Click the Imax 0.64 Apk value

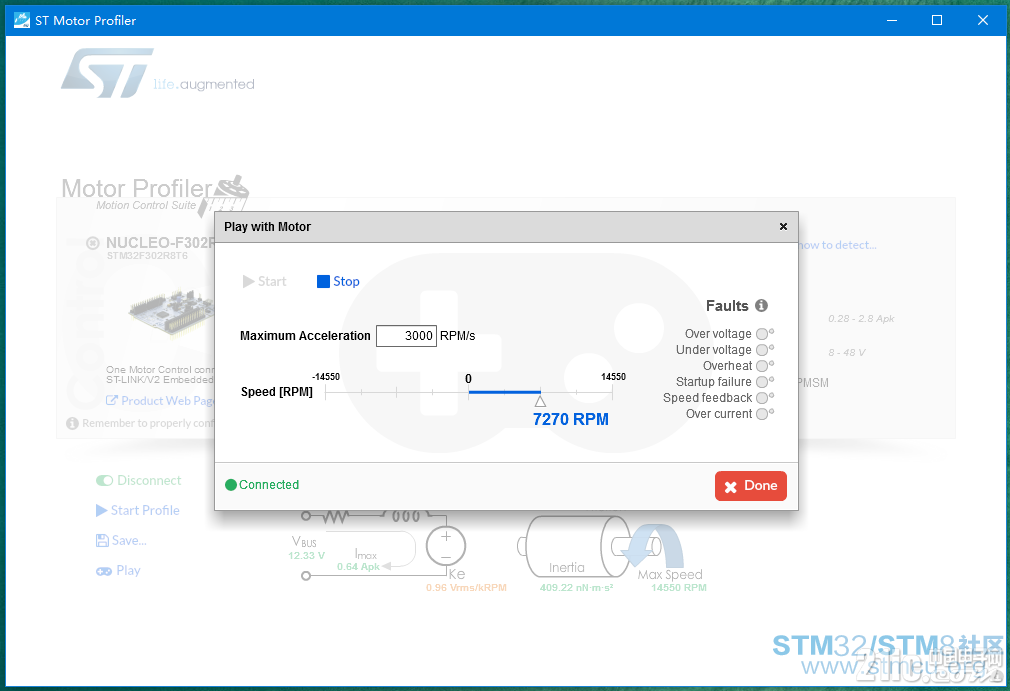click(358, 567)
